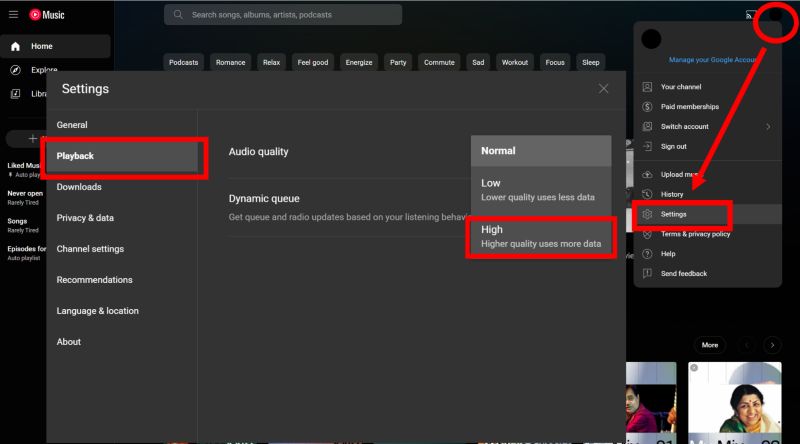800x444 pixels.
Task: Choose Normal audio quality option
Action: point(540,151)
